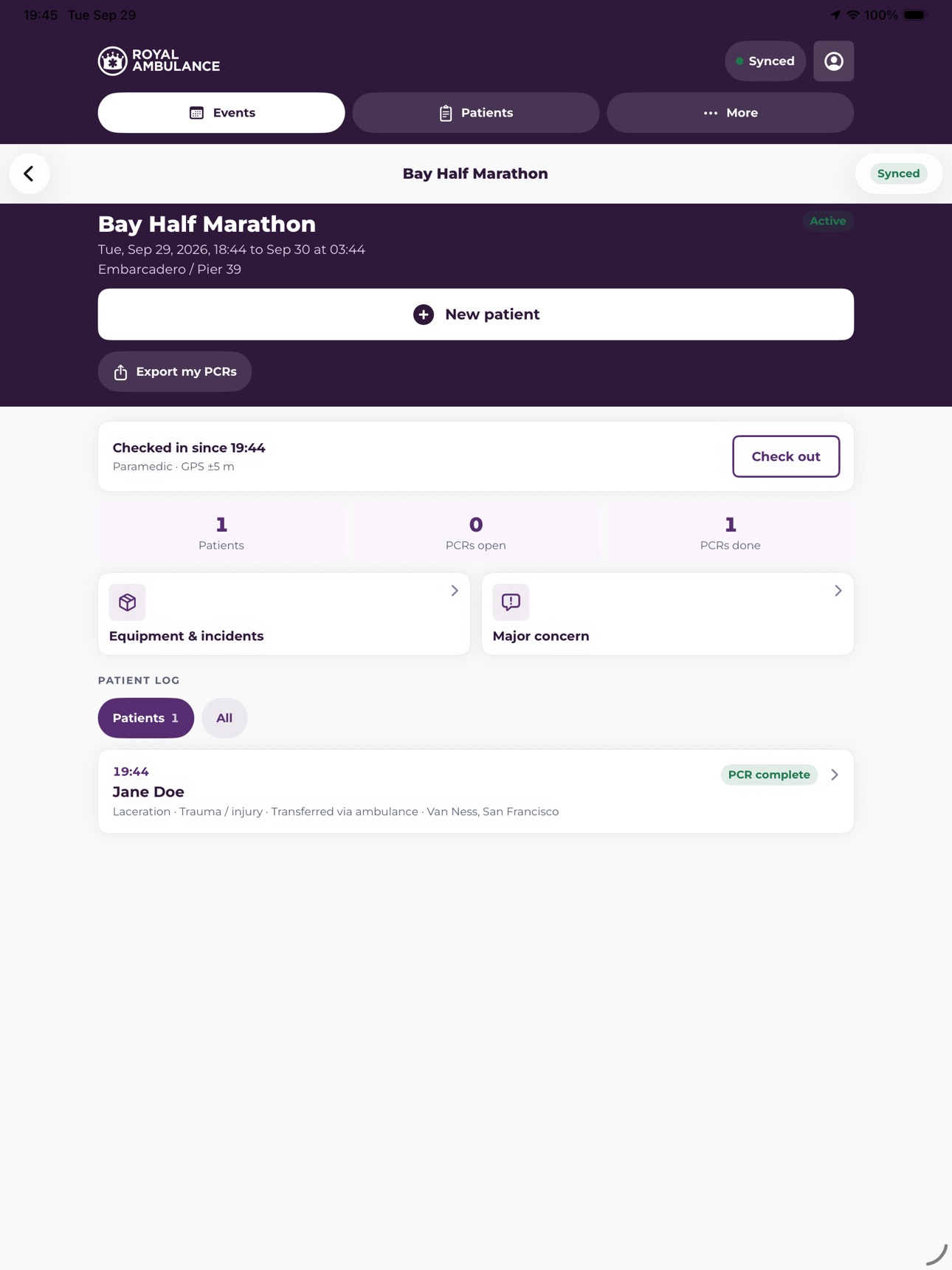Tap the PCRs done counter tile
952x1270 pixels.
point(730,533)
